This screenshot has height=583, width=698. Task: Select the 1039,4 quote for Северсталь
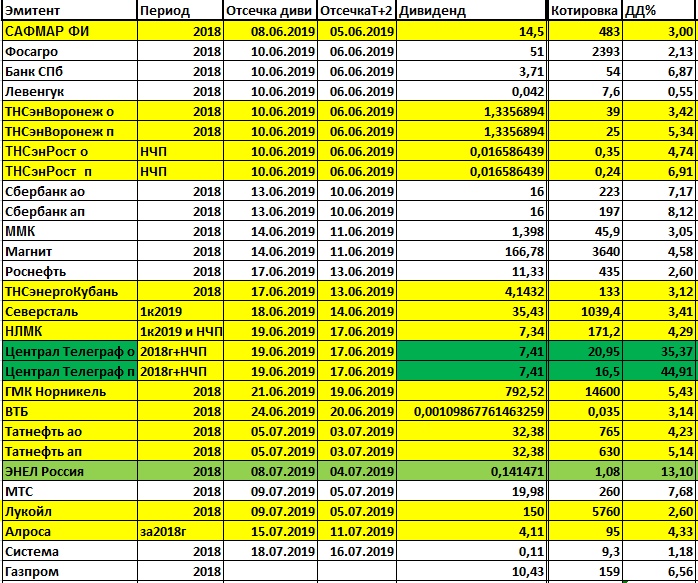point(585,312)
